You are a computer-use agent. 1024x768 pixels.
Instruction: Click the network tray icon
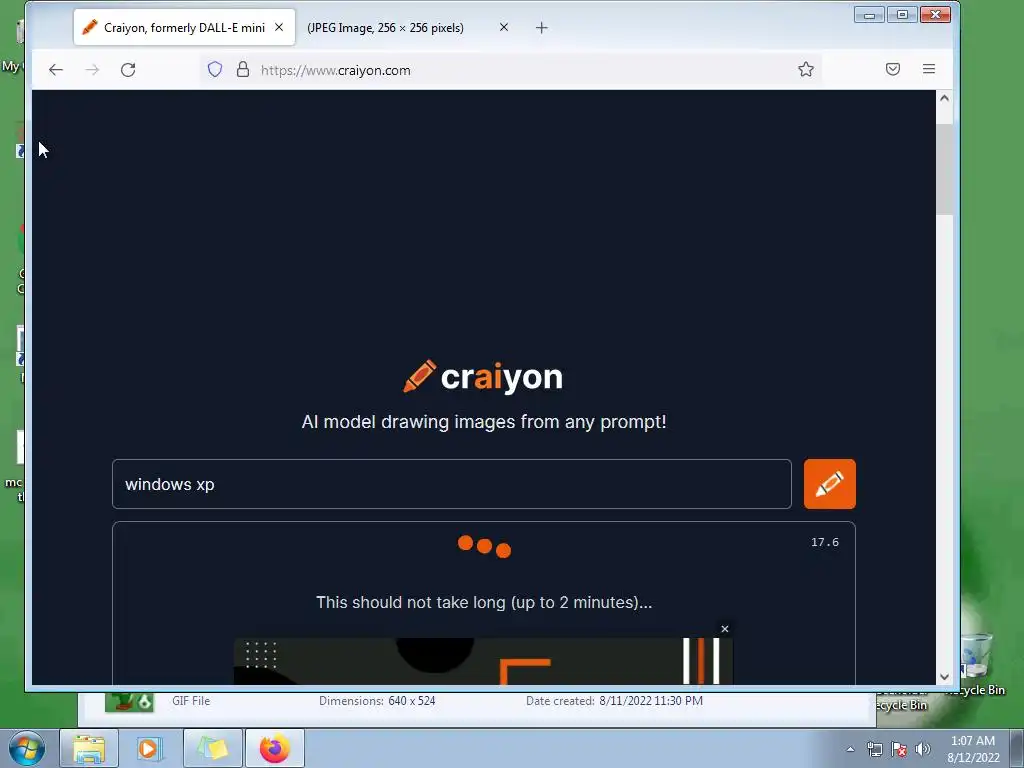874,749
